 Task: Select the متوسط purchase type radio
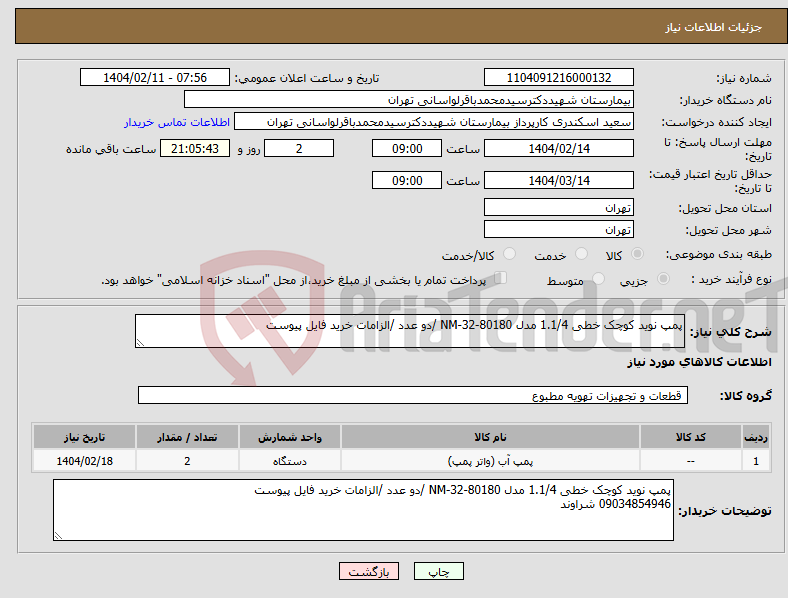pos(598,278)
